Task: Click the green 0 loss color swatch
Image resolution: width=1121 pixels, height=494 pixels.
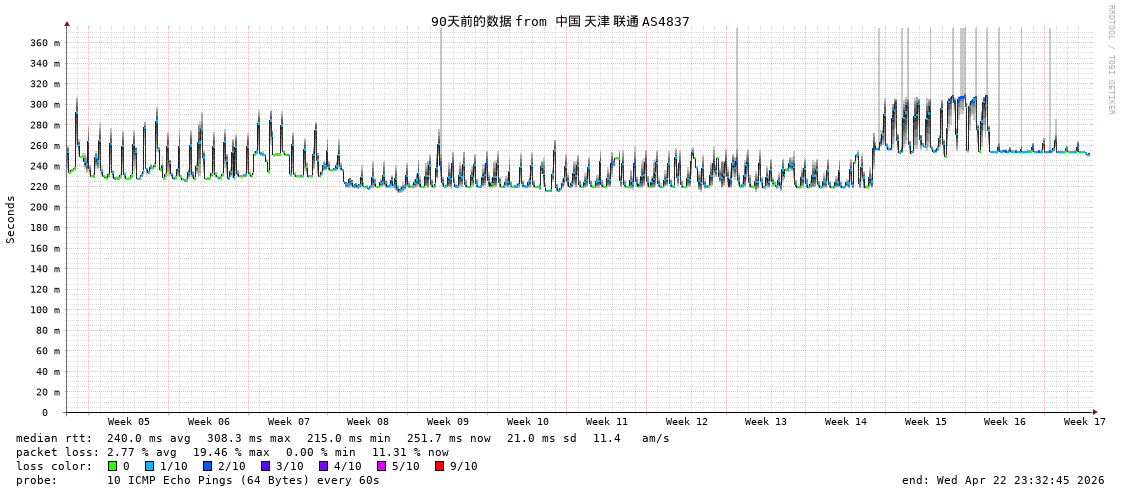Action: click(112, 466)
